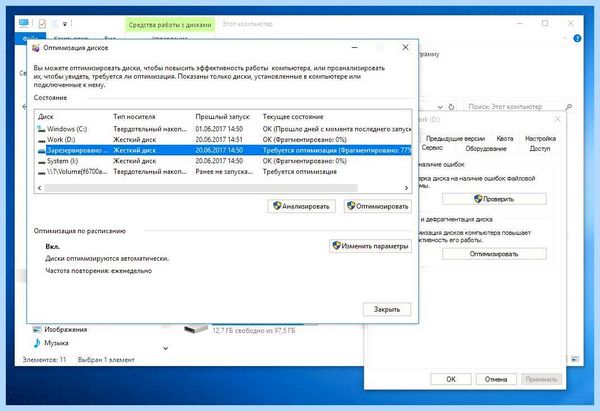The width and height of the screenshot is (600, 411).
Task: Click Проверить button in properties window
Action: point(494,199)
